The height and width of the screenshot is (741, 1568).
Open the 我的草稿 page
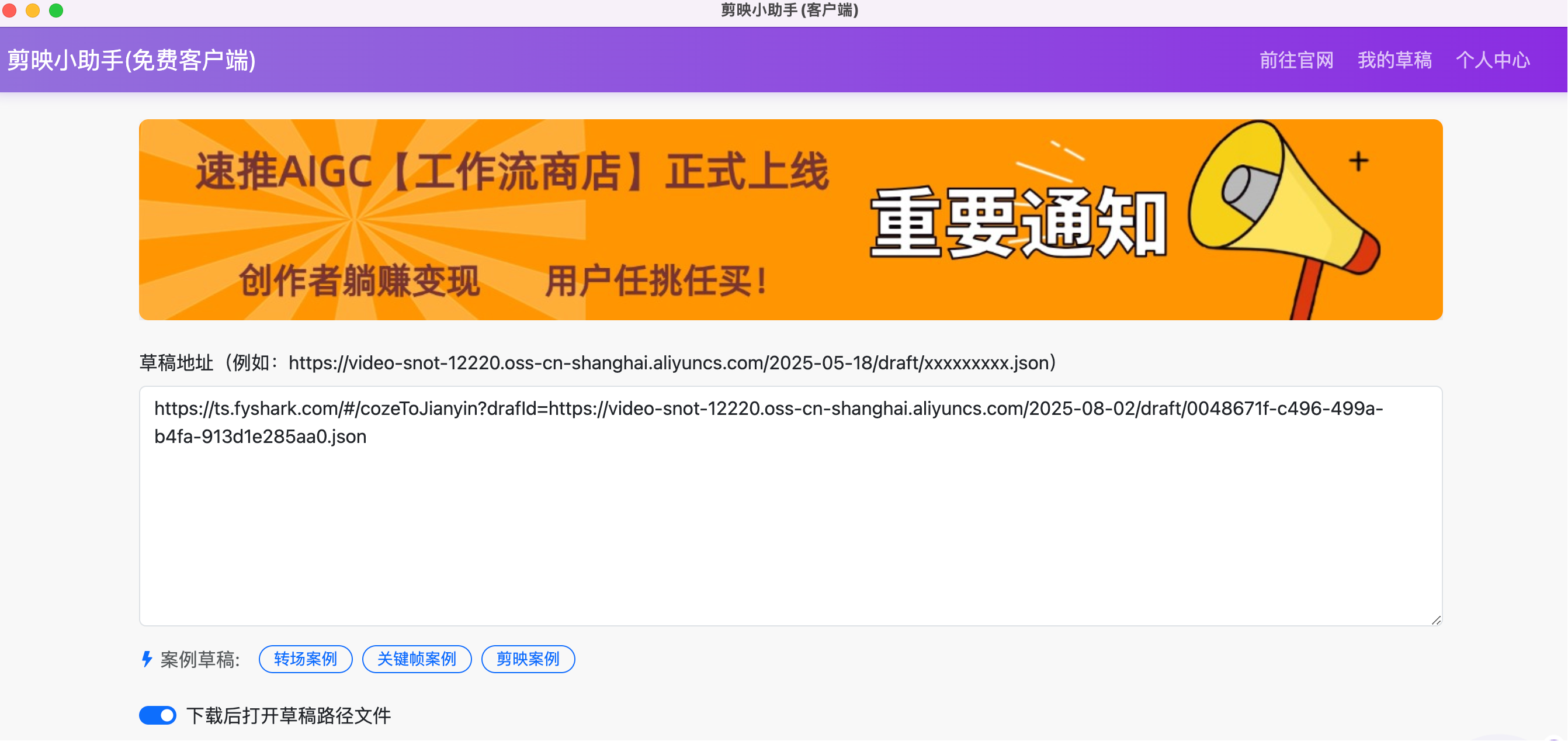[1394, 60]
